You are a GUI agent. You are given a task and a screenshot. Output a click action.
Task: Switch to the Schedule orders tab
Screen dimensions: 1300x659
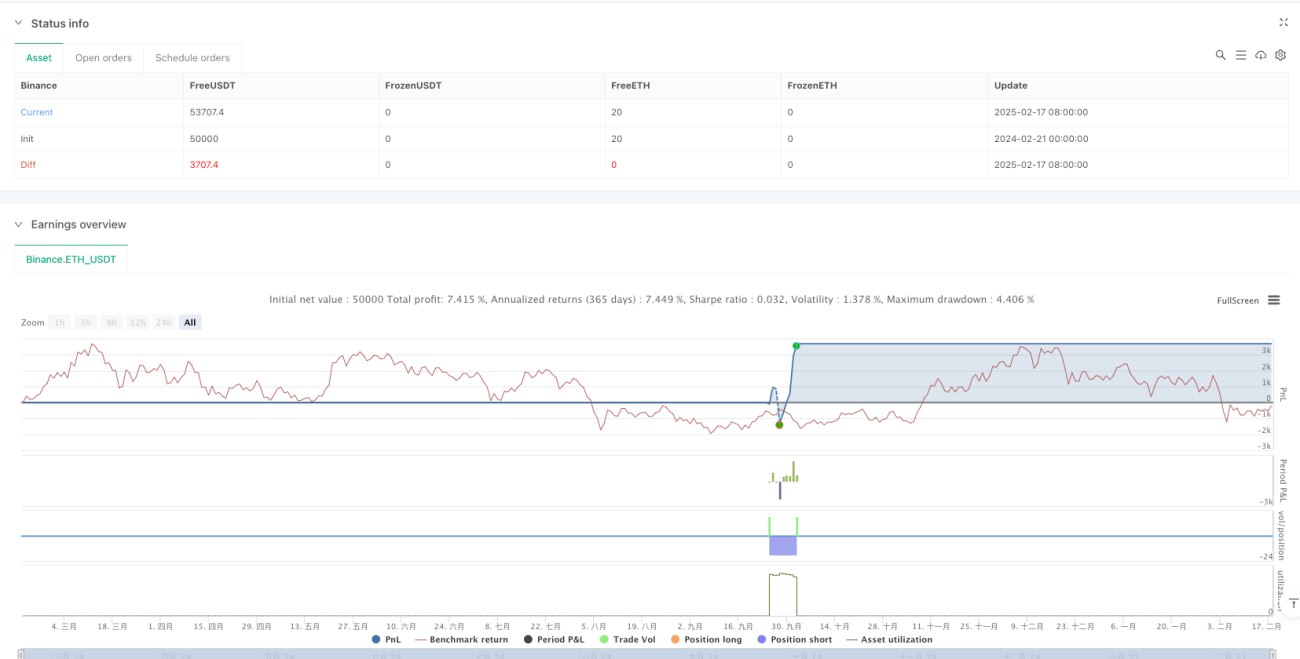(192, 58)
